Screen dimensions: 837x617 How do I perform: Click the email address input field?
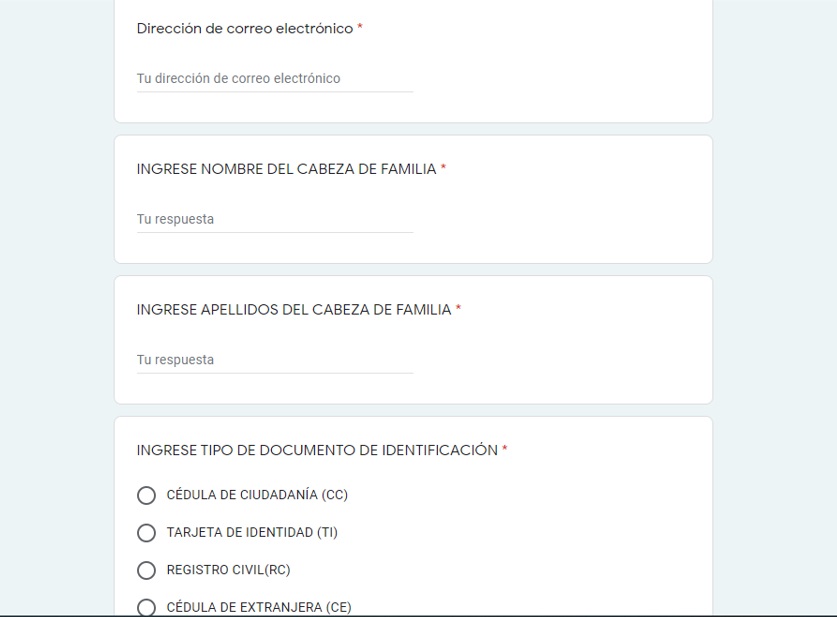(x=275, y=79)
